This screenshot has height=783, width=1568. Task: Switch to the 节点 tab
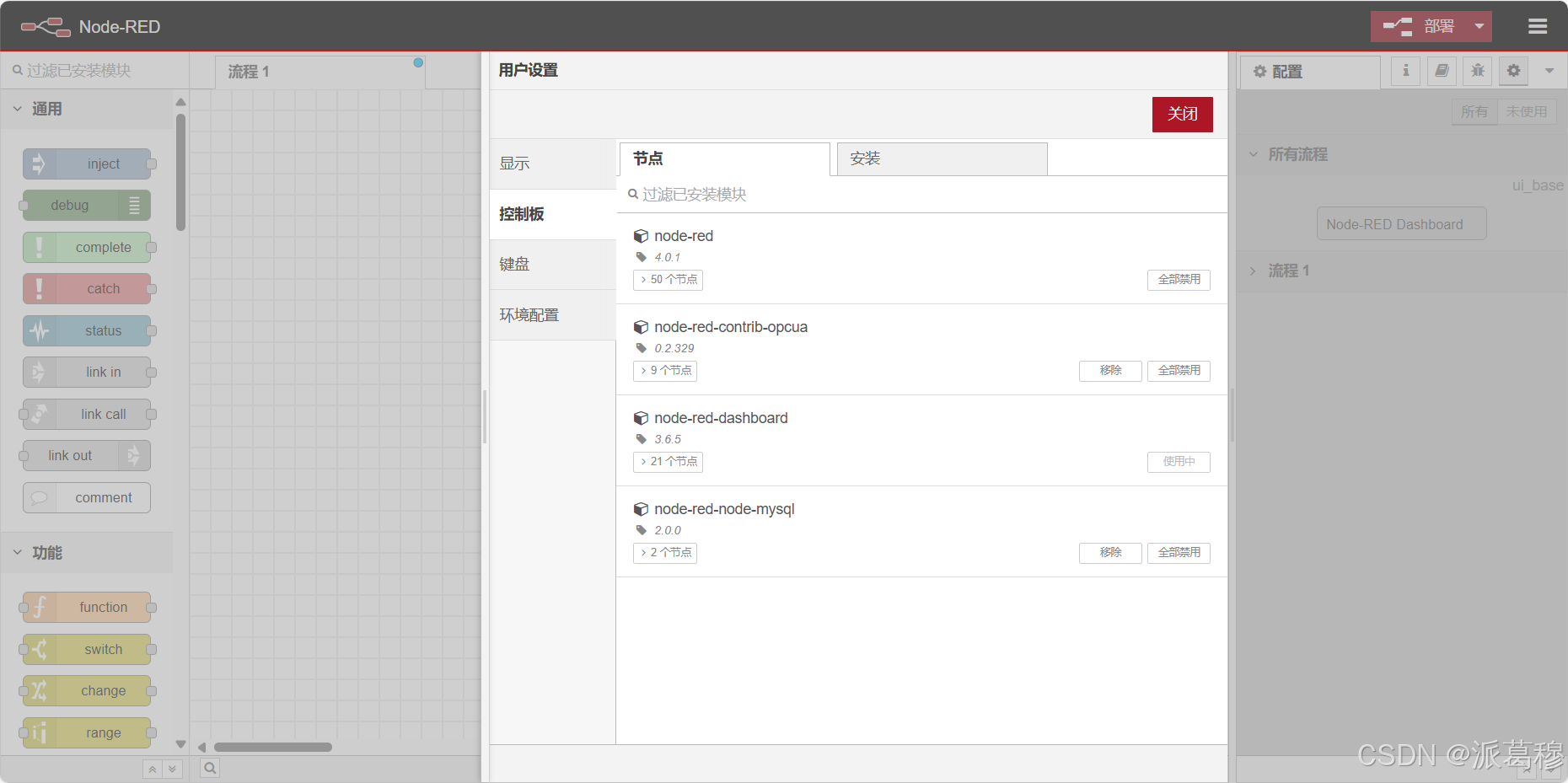pyautogui.click(x=725, y=158)
